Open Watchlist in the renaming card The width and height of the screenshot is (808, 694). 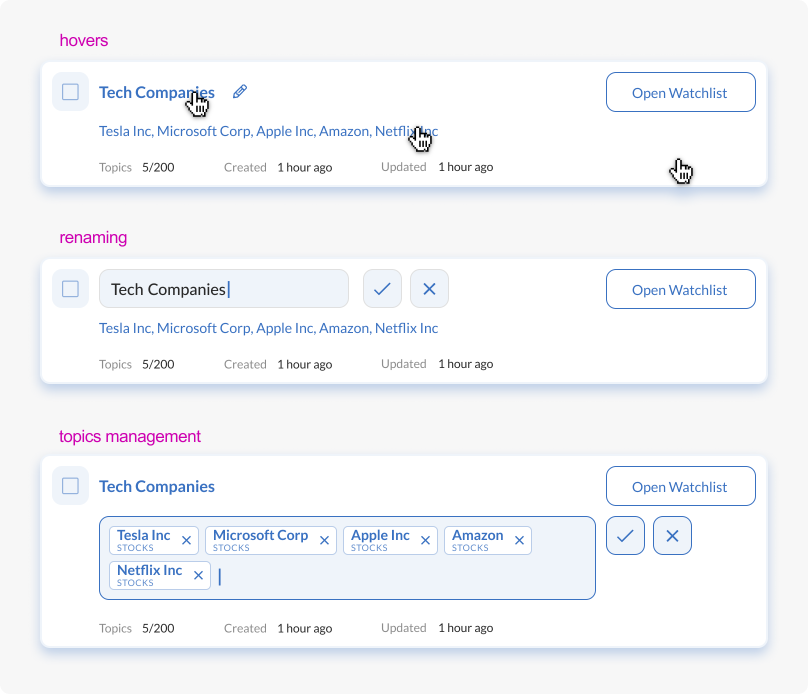click(680, 289)
